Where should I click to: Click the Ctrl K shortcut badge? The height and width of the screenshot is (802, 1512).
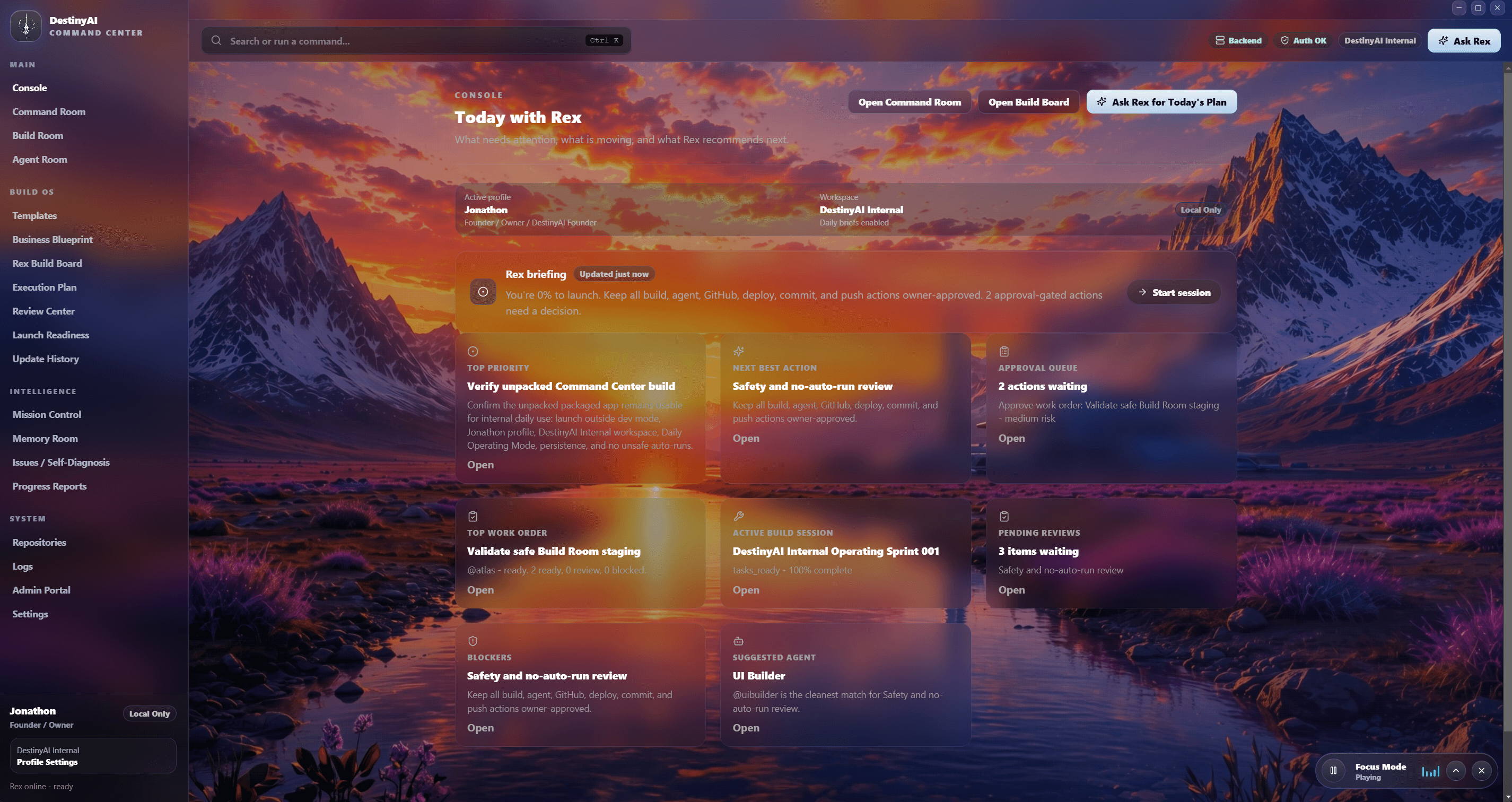pos(604,40)
